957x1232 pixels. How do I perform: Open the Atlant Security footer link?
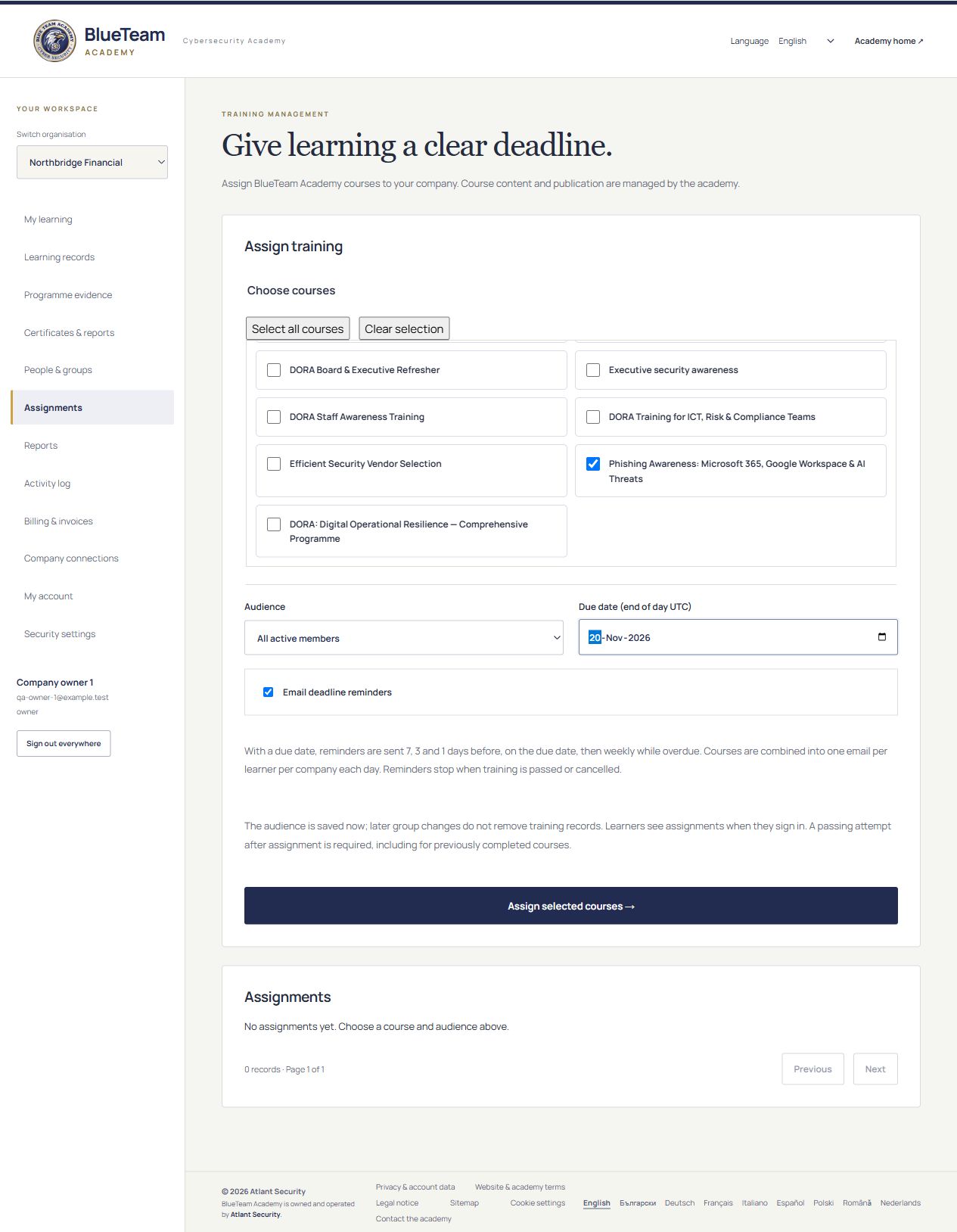tap(255, 1215)
